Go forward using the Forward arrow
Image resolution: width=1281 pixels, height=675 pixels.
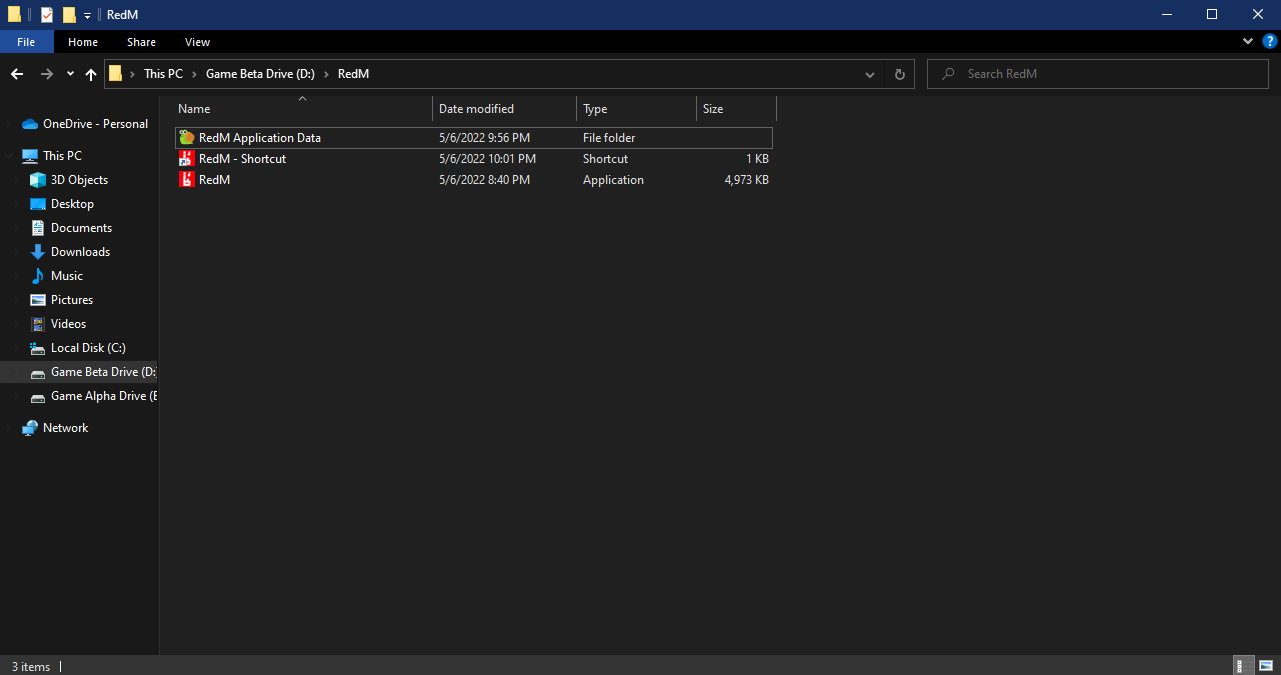point(46,74)
